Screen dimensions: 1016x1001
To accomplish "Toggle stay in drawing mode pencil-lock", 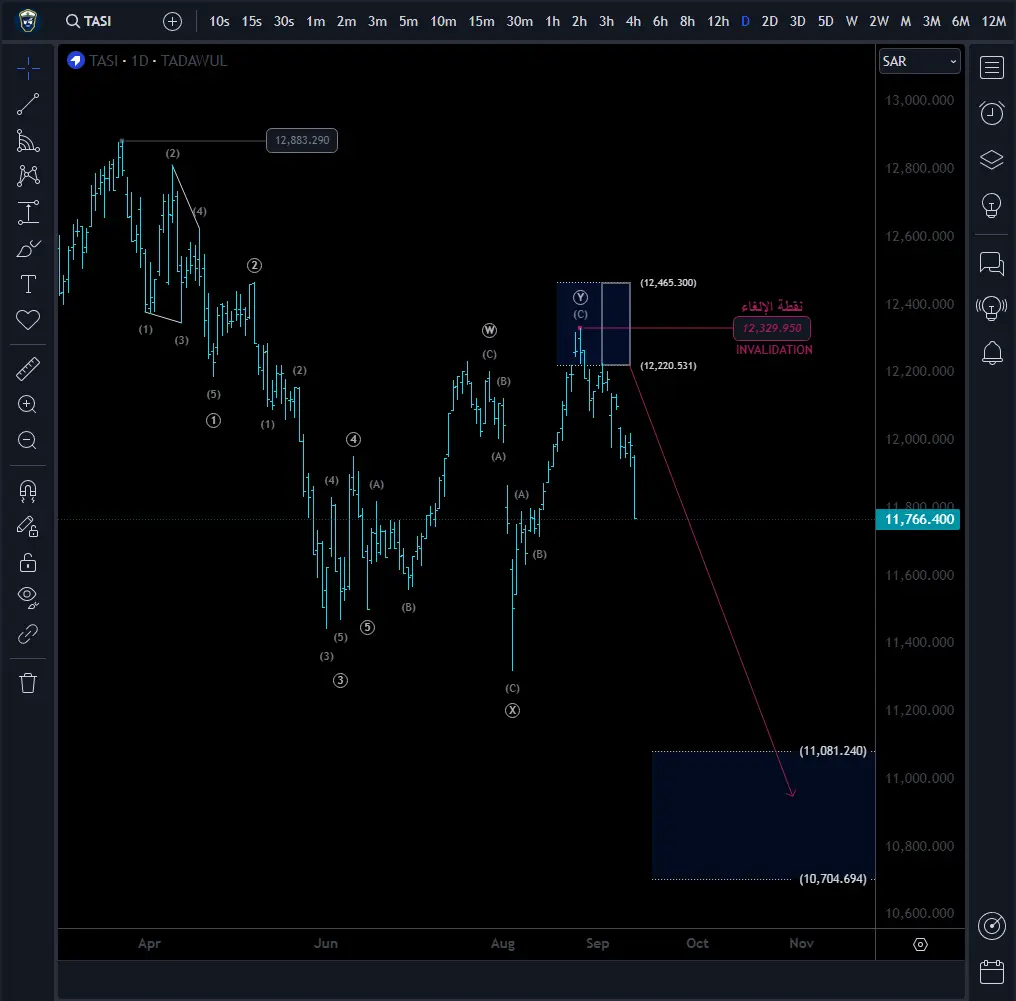I will tap(28, 527).
